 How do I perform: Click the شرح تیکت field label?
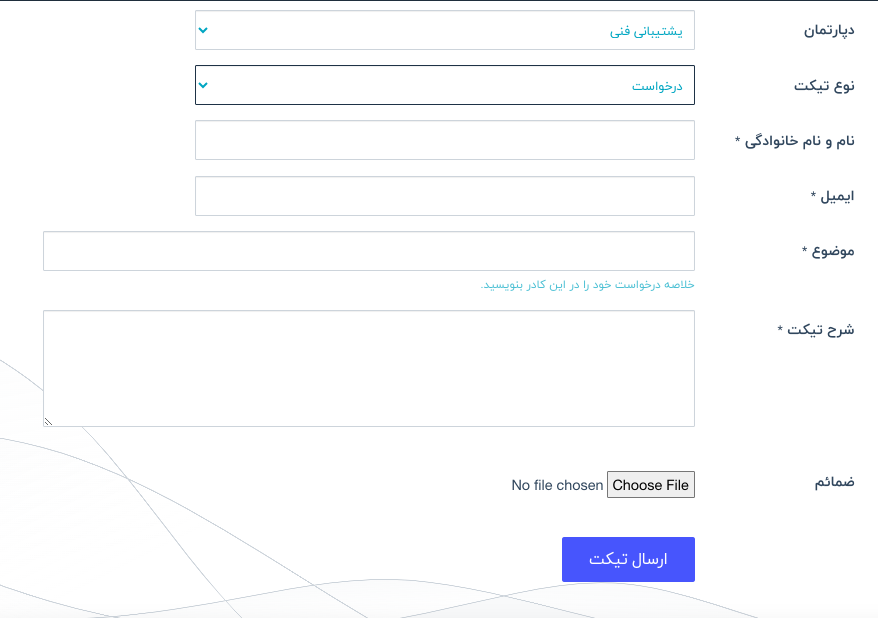tap(815, 329)
